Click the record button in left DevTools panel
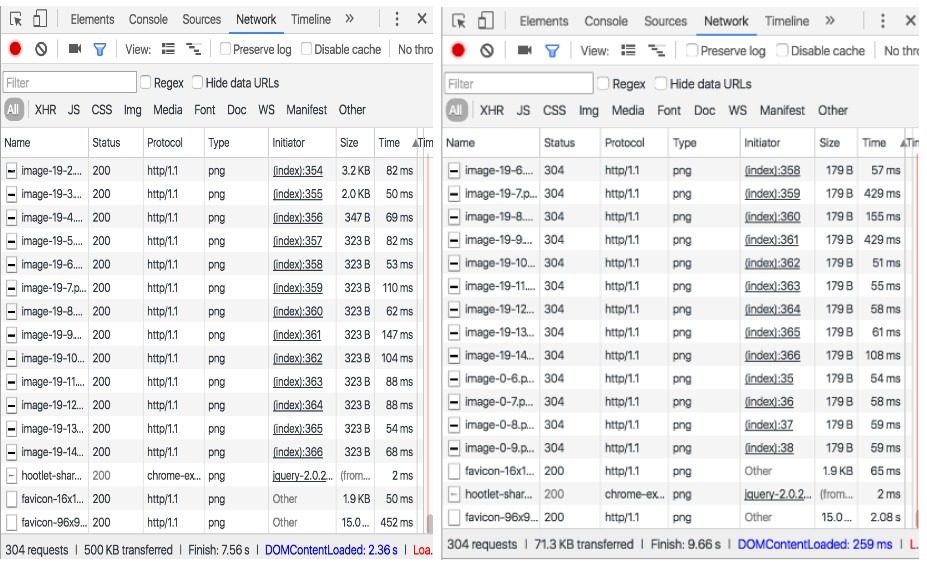This screenshot has width=927, height=566. click(15, 49)
